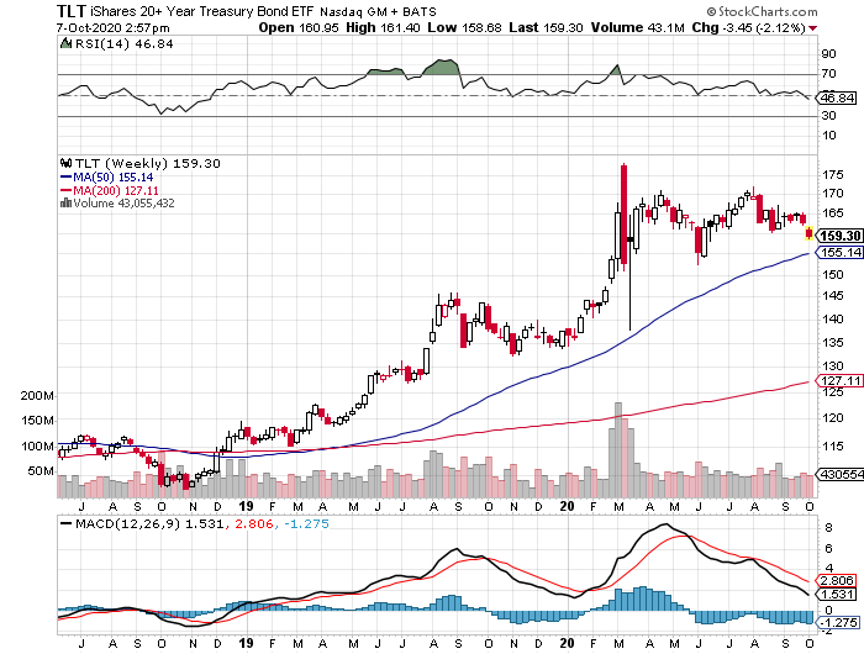Viewport: 864px width, 654px height.
Task: Click the blue 155.14 moving average tag
Action: click(x=837, y=254)
